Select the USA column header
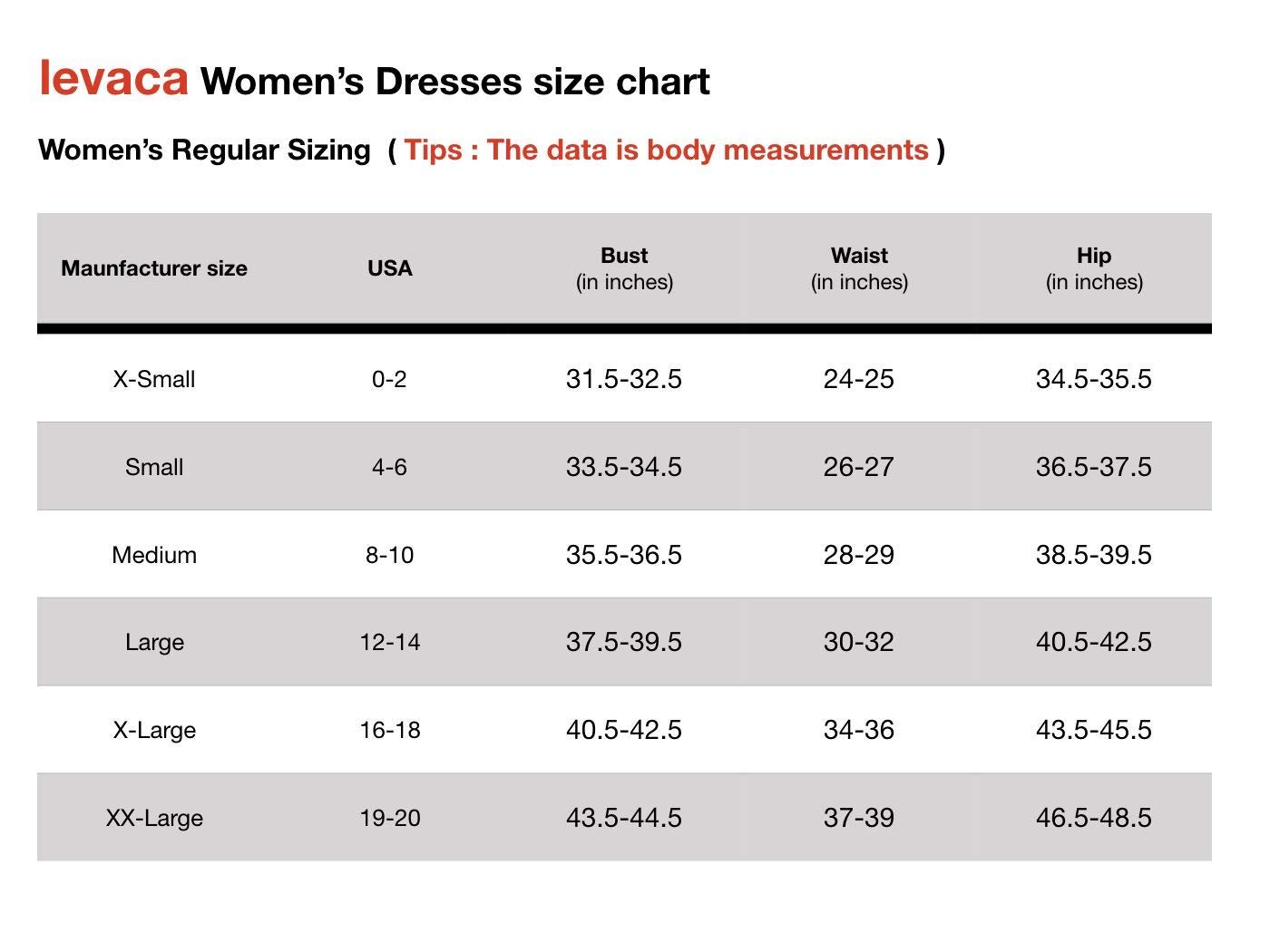The image size is (1270, 952). point(390,268)
